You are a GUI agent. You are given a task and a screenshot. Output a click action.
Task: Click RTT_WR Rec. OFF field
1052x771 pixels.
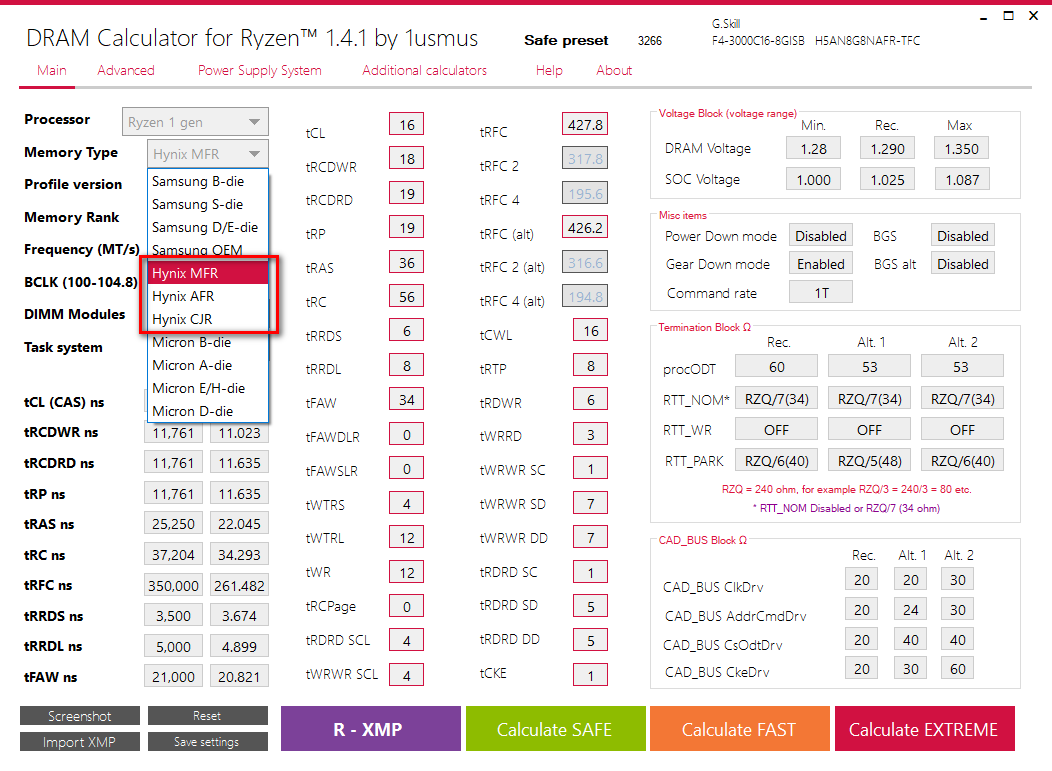point(776,430)
